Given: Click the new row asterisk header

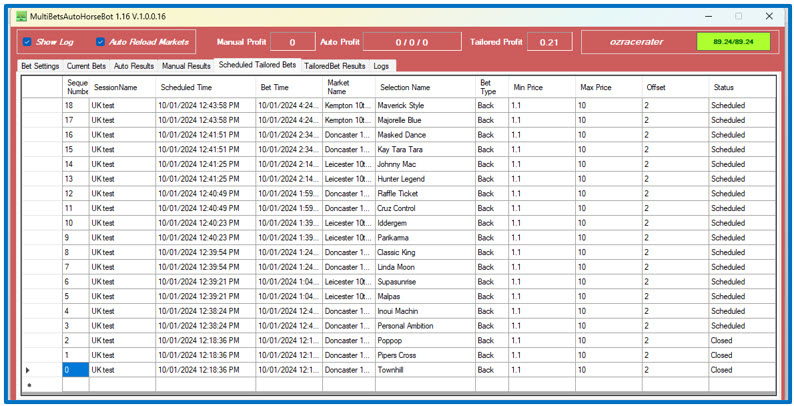Looking at the screenshot, I should 42,385.
